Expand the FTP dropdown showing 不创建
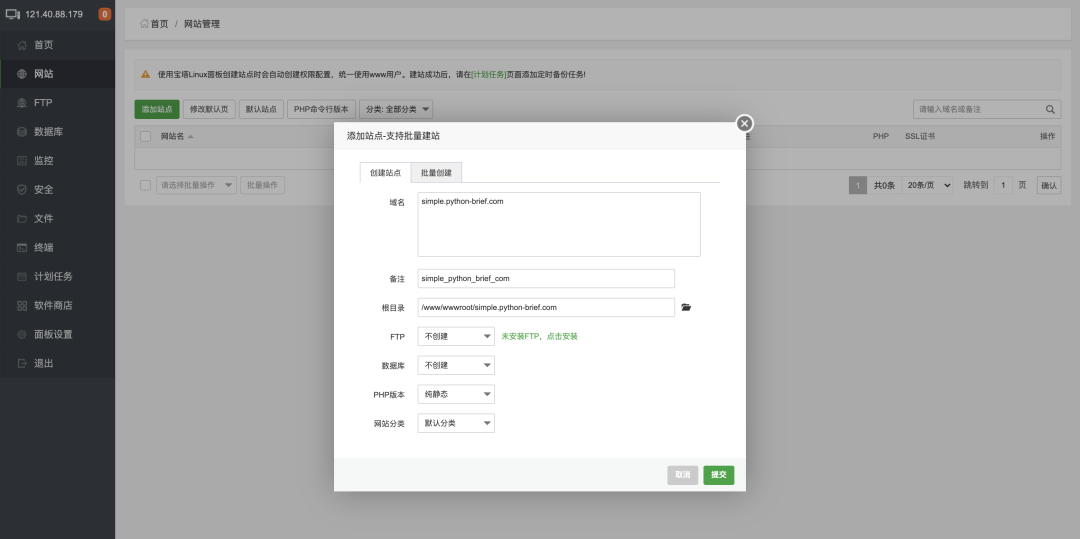Image resolution: width=1080 pixels, height=539 pixels. [x=456, y=337]
